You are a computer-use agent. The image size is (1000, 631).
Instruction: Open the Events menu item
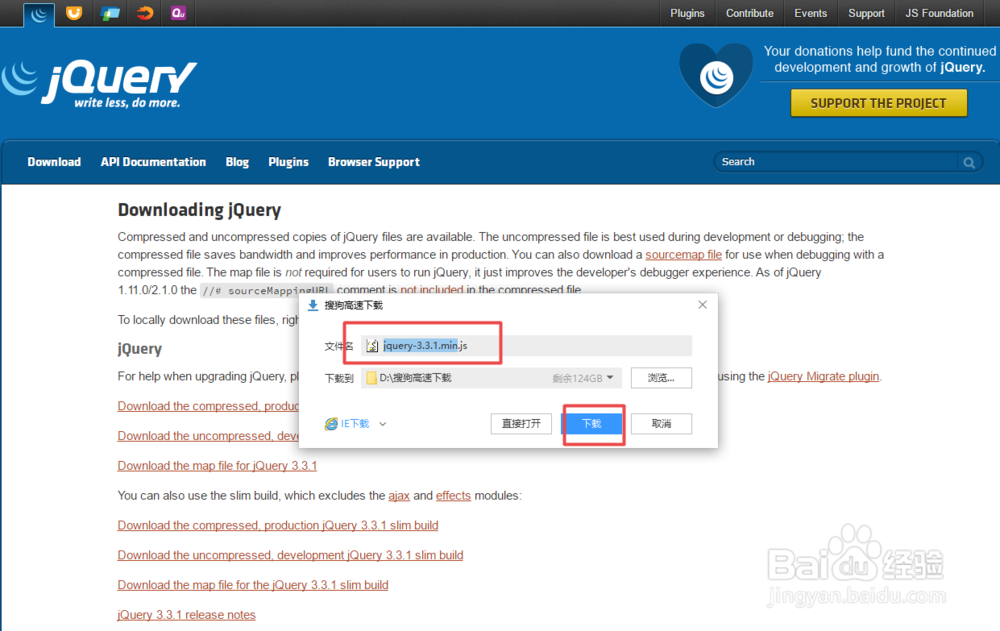[810, 13]
